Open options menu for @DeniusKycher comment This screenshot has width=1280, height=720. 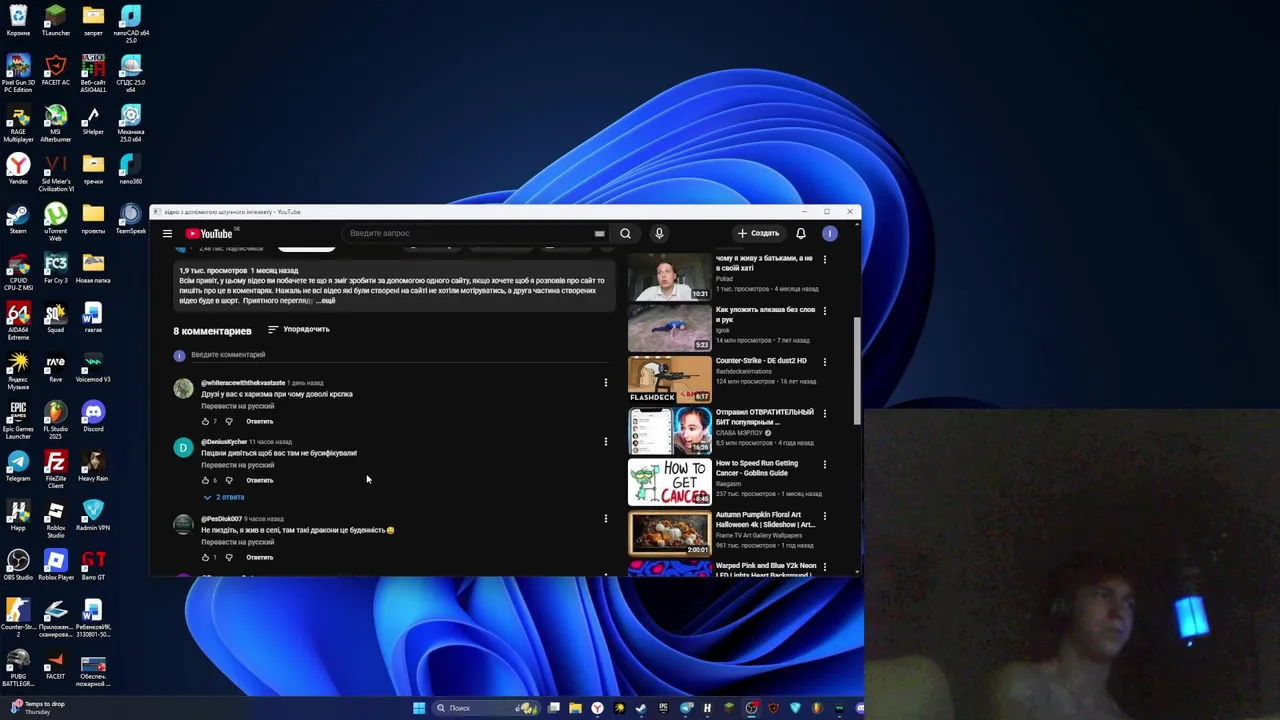pyautogui.click(x=605, y=441)
